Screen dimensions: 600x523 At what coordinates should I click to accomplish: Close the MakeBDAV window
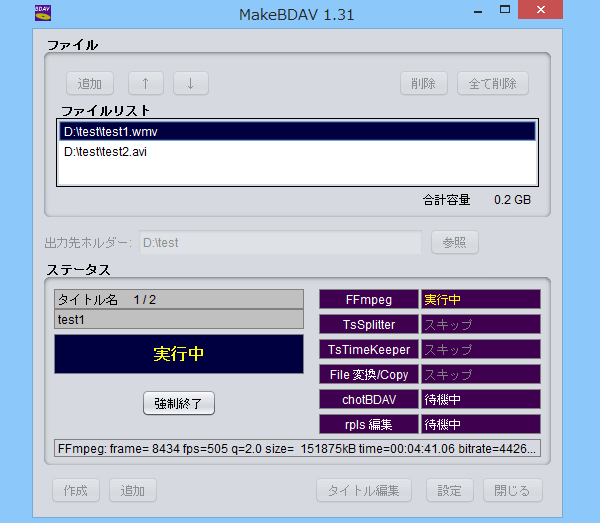540,10
